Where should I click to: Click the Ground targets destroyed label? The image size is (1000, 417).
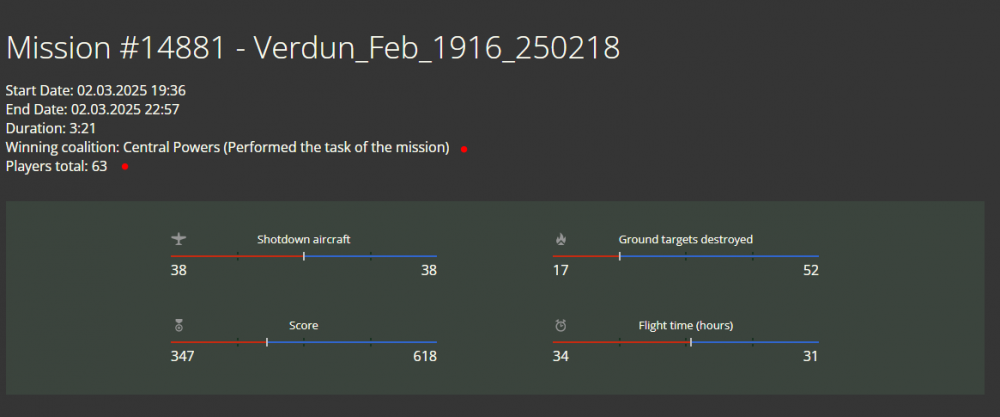pos(685,239)
